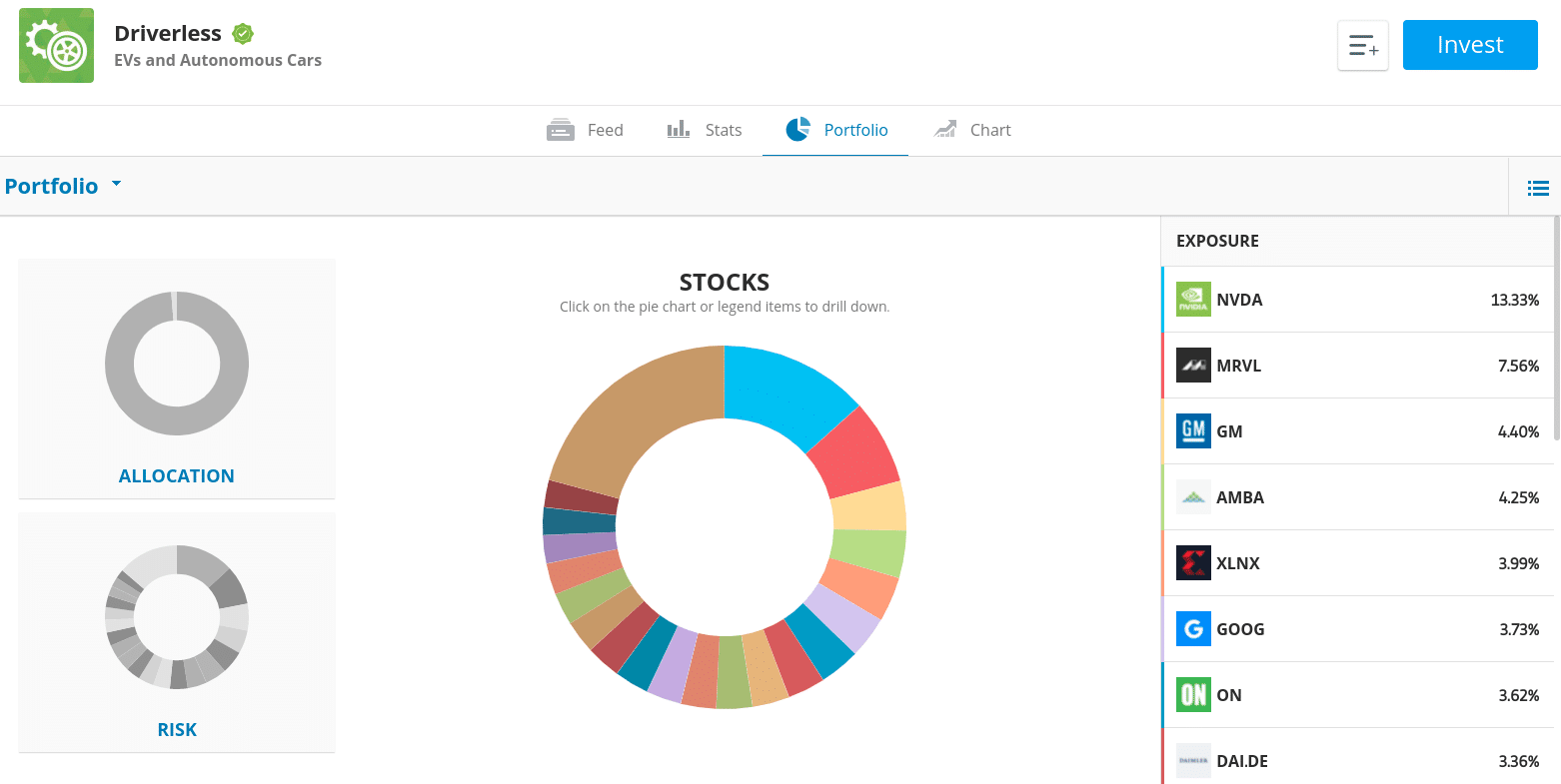Click the 3.62% exposure value
The image size is (1561, 784).
(1519, 695)
